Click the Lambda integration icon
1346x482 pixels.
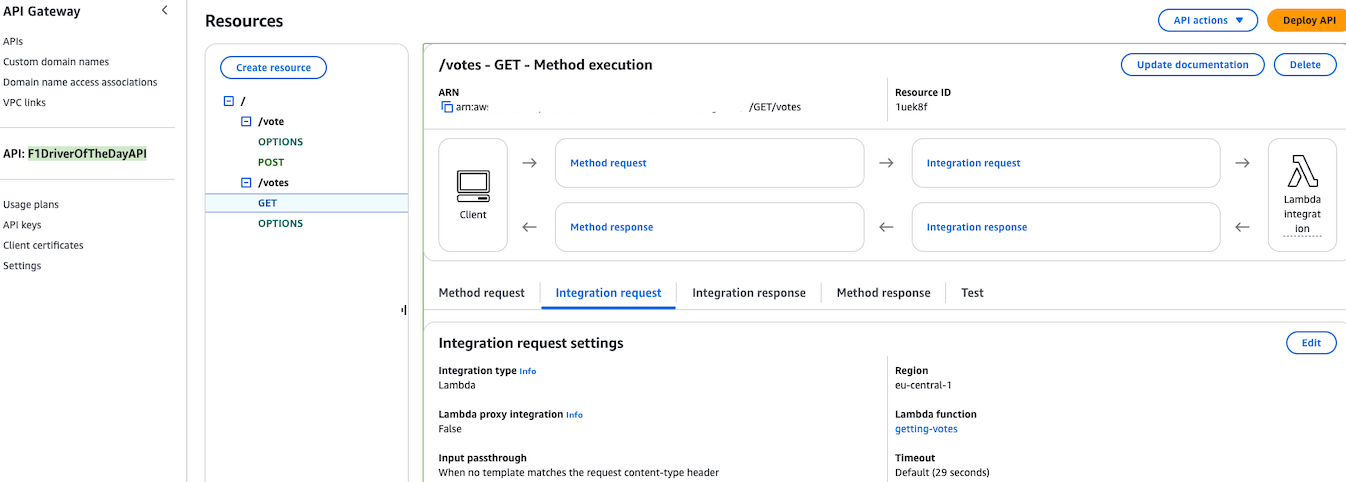1301,171
